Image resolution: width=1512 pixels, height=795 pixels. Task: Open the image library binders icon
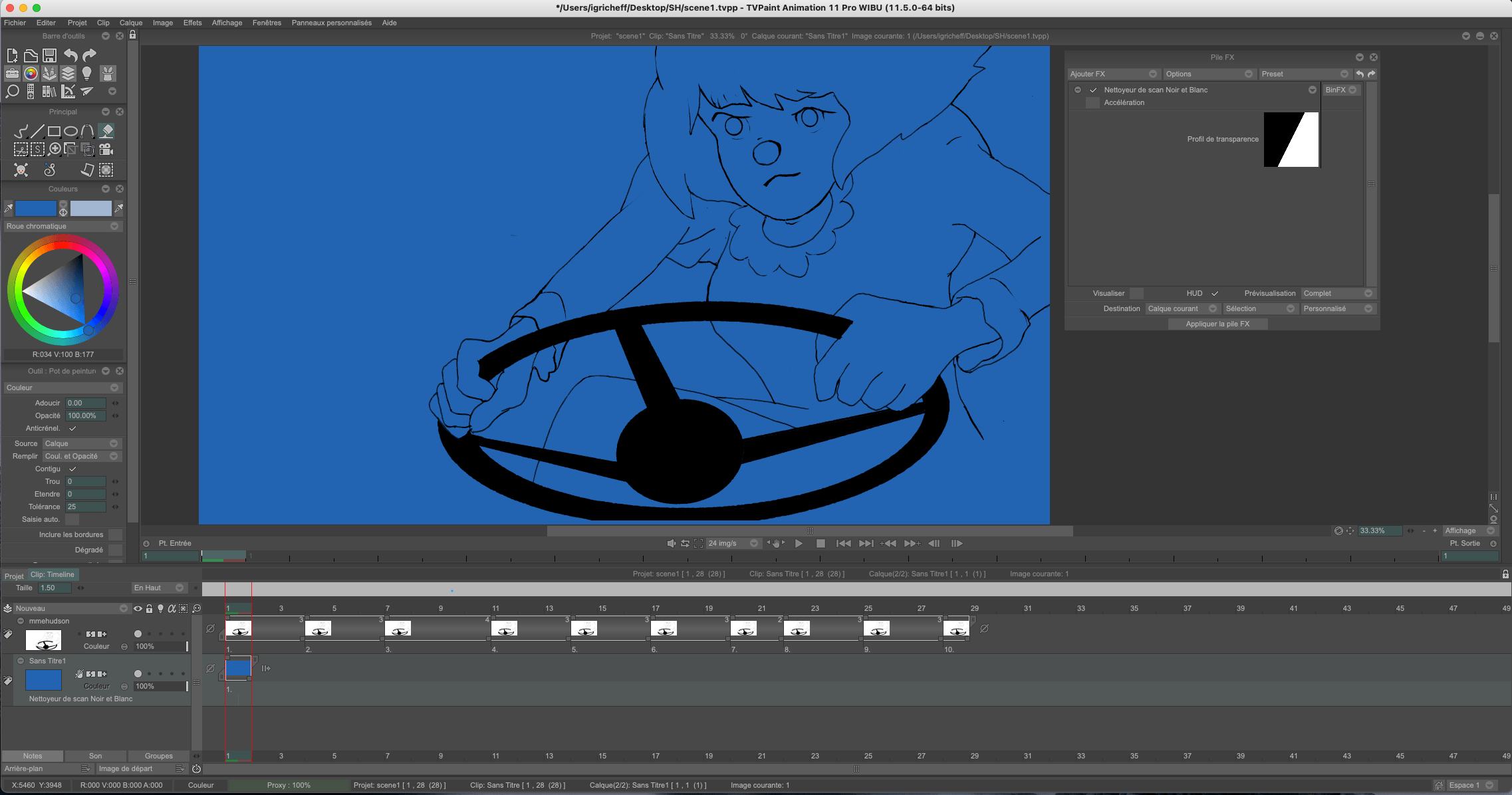pos(49,91)
